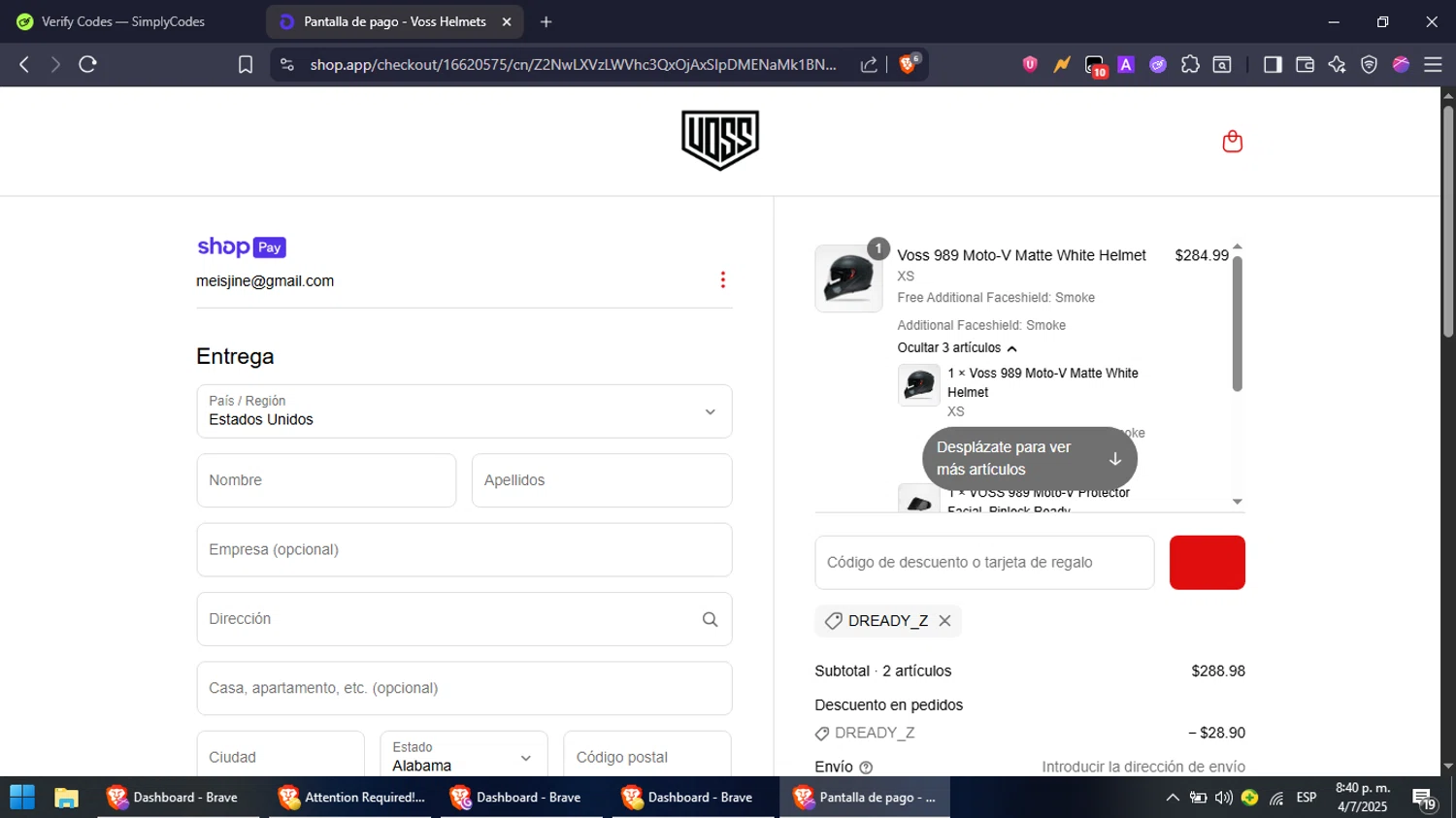Click Casa, apartamento, etc. field
This screenshot has width=1456, height=818.
[464, 689]
